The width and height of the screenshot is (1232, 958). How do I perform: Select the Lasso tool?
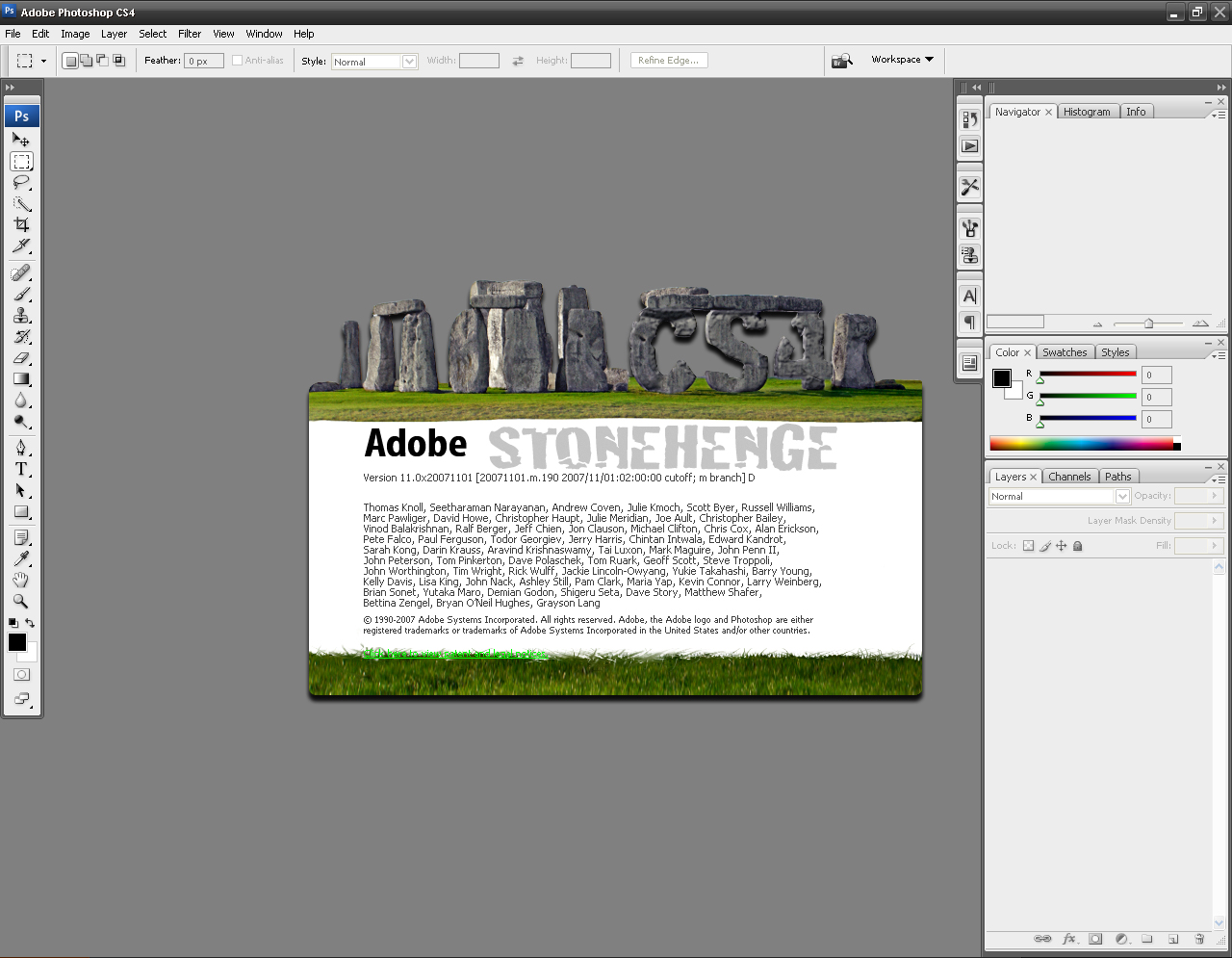pos(21,182)
